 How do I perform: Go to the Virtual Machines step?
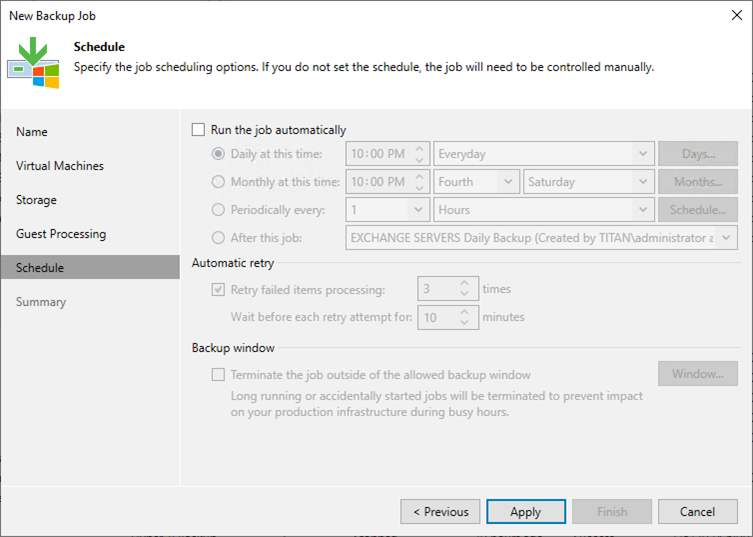click(x=60, y=166)
